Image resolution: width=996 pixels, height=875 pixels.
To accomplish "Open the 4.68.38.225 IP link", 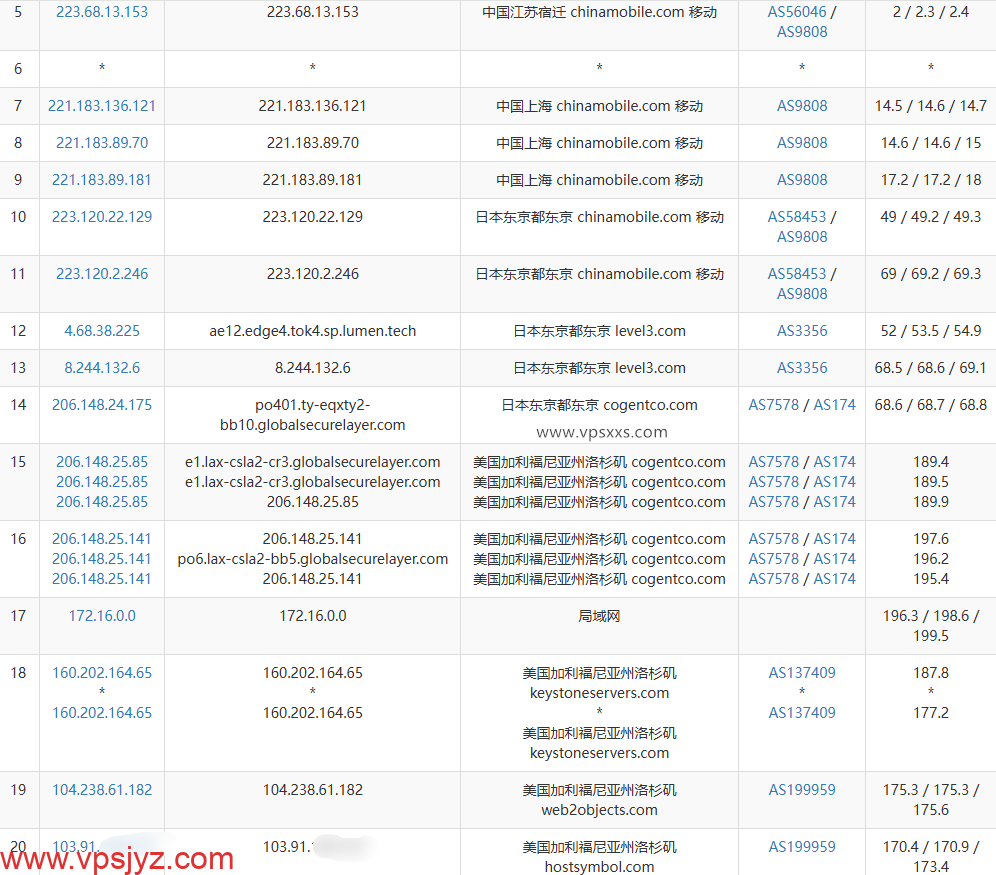I will (102, 331).
